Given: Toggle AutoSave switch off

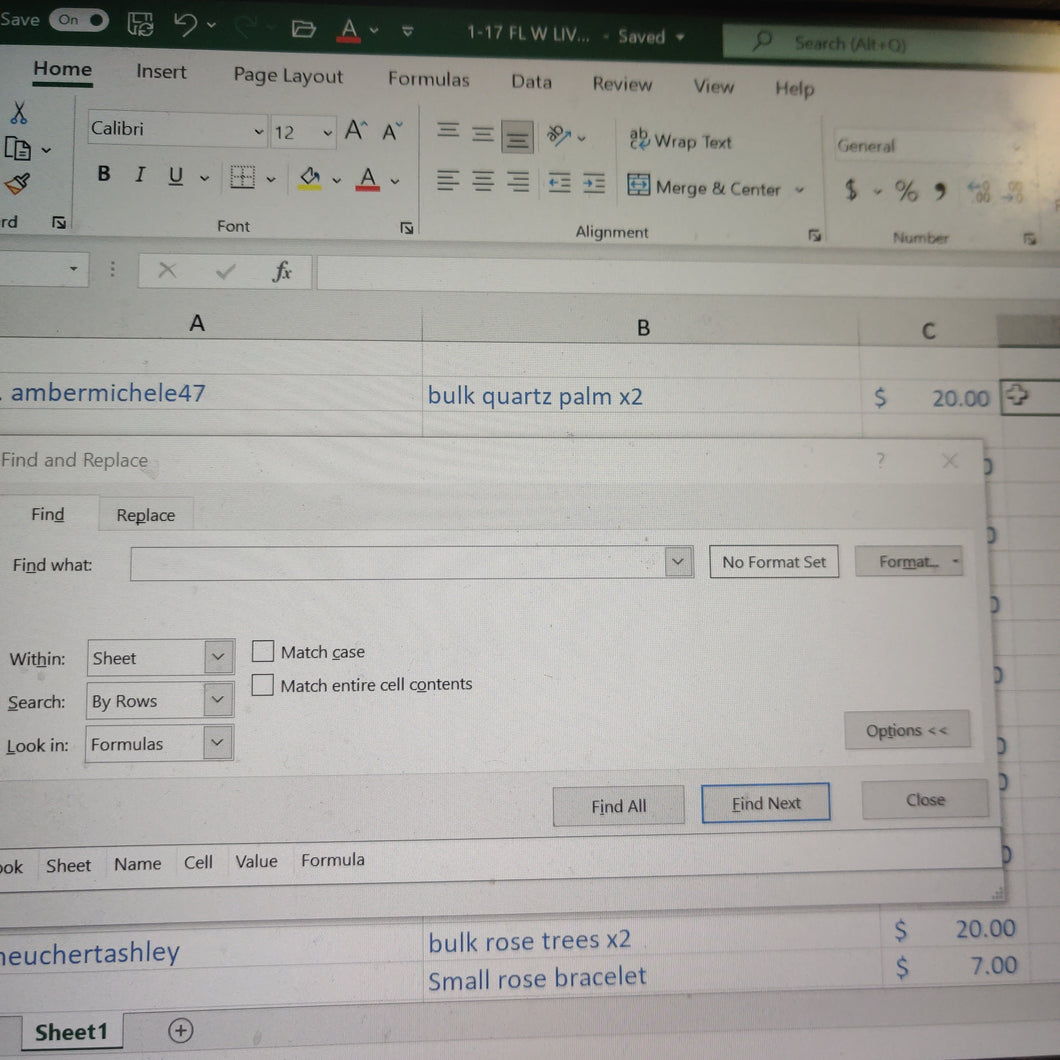Looking at the screenshot, I should coord(78,20).
